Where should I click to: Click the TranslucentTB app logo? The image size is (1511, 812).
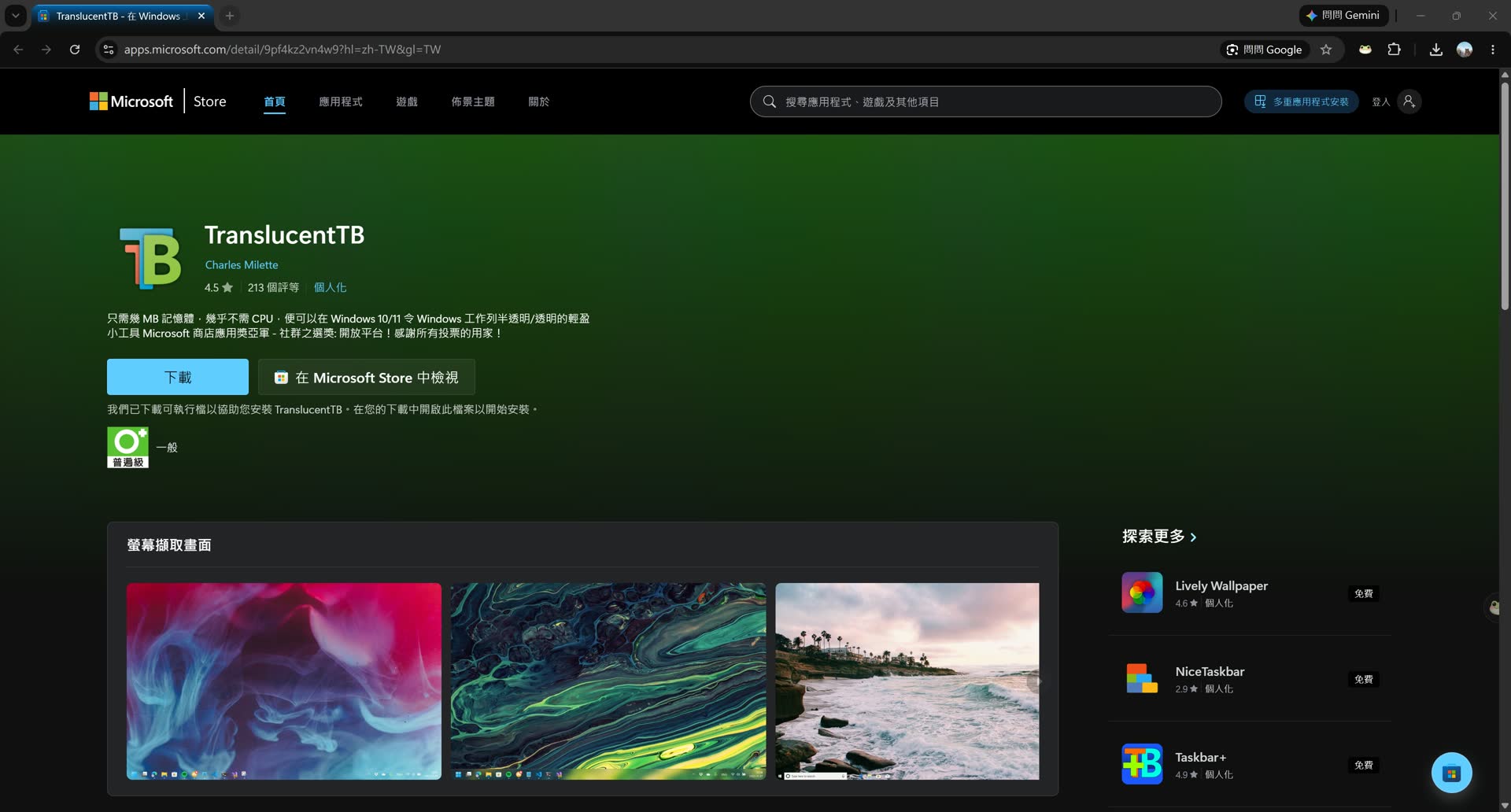coord(150,258)
